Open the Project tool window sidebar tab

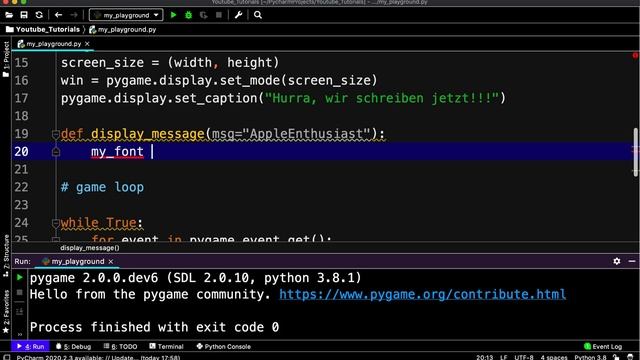(6, 59)
